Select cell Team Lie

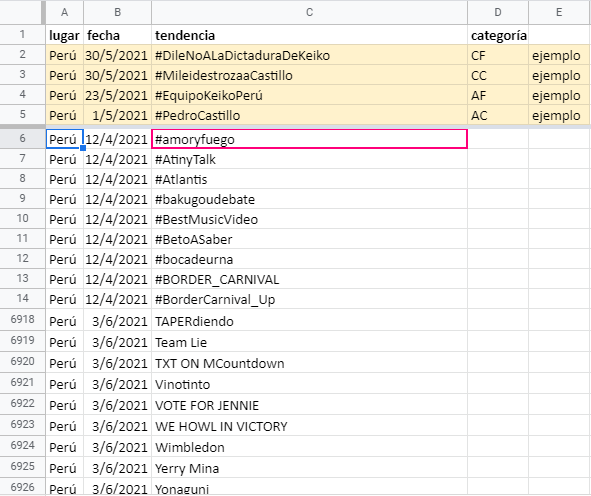pyautogui.click(x=309, y=342)
